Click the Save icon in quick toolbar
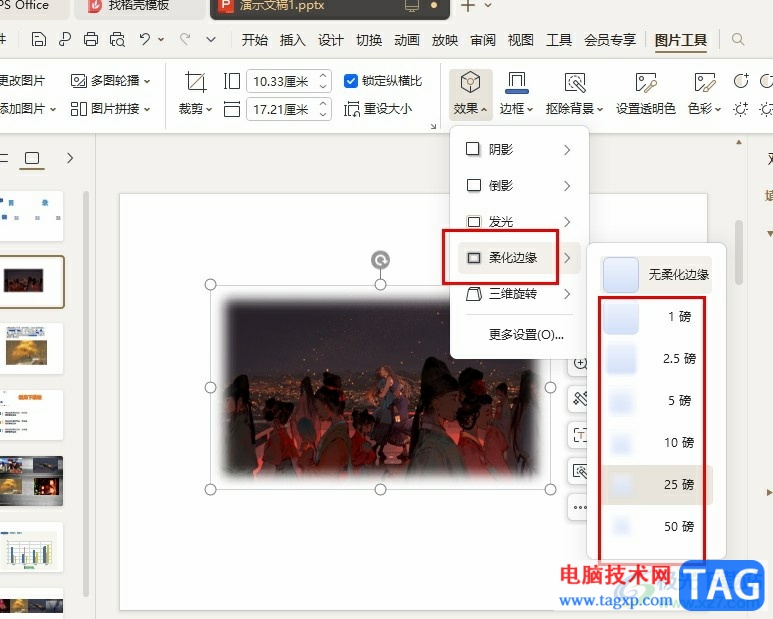 pos(38,39)
